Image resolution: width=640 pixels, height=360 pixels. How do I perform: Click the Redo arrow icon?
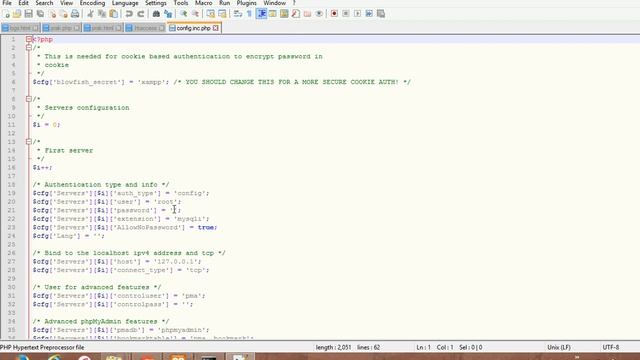[x=140, y=14]
